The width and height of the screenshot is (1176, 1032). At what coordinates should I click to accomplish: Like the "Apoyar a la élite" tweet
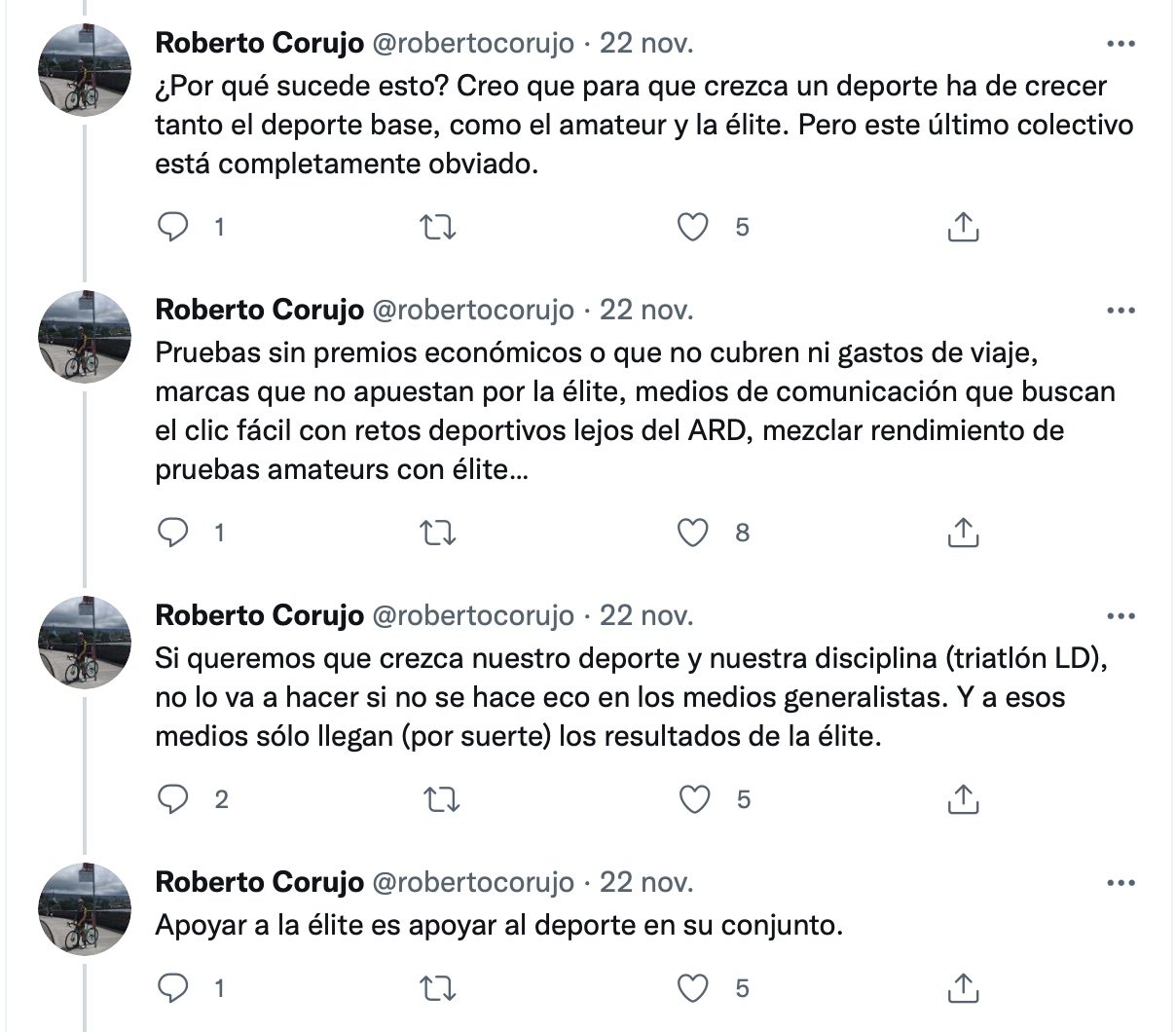[693, 988]
